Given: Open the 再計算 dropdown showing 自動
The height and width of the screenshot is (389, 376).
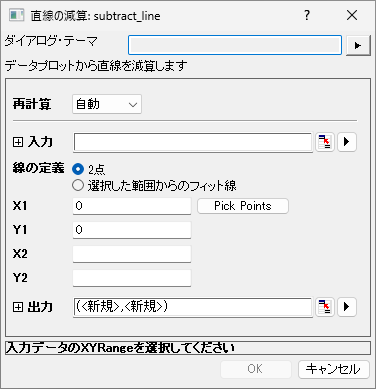Looking at the screenshot, I should pos(107,104).
